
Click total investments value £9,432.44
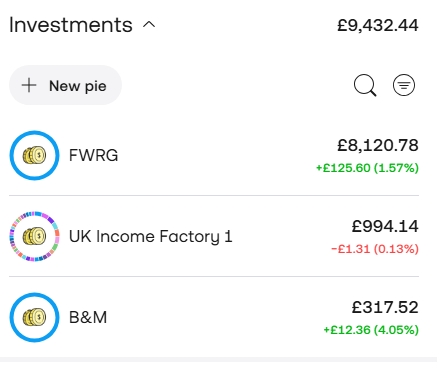pos(378,25)
